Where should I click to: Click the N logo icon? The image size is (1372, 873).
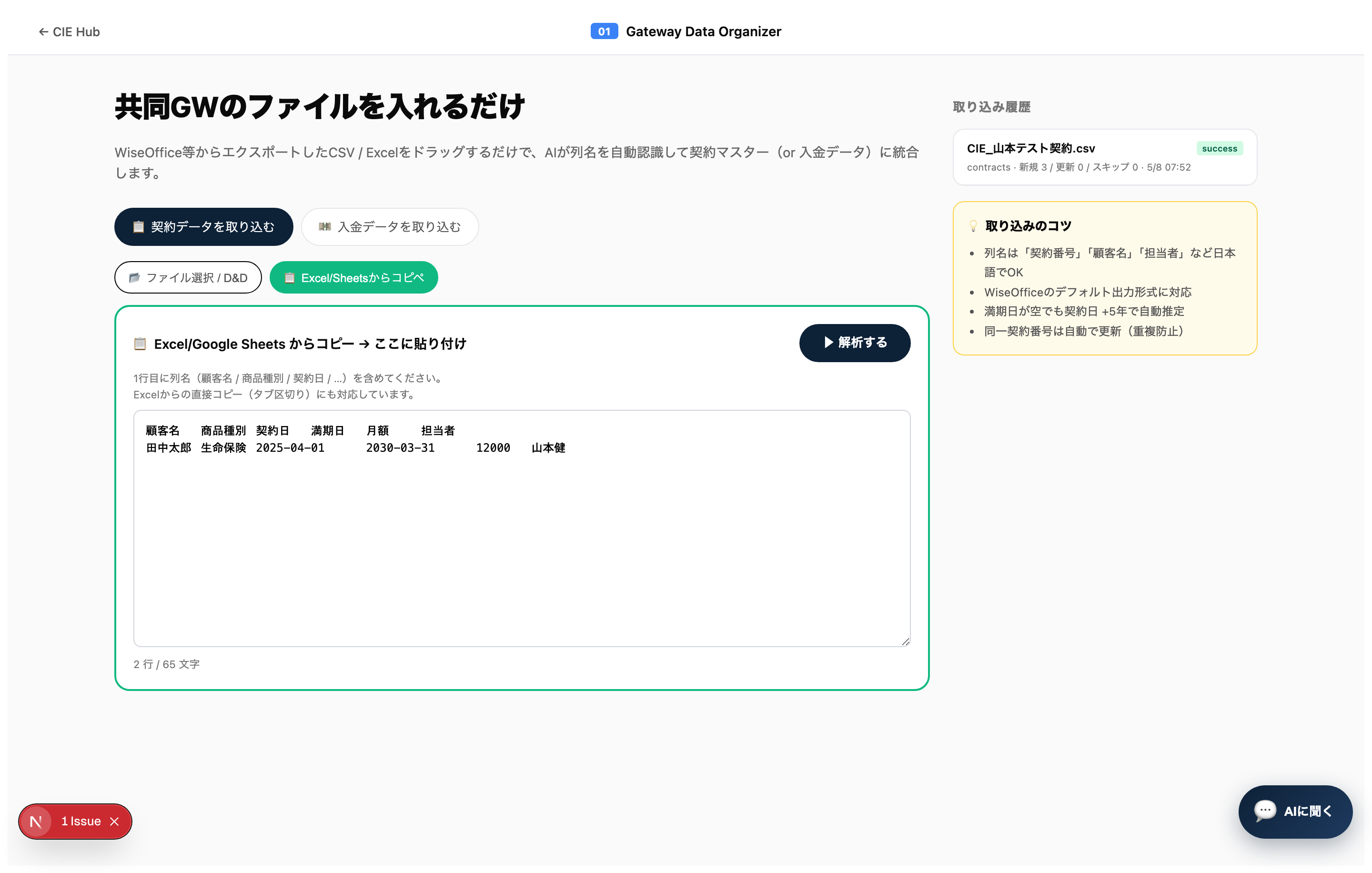coord(36,821)
